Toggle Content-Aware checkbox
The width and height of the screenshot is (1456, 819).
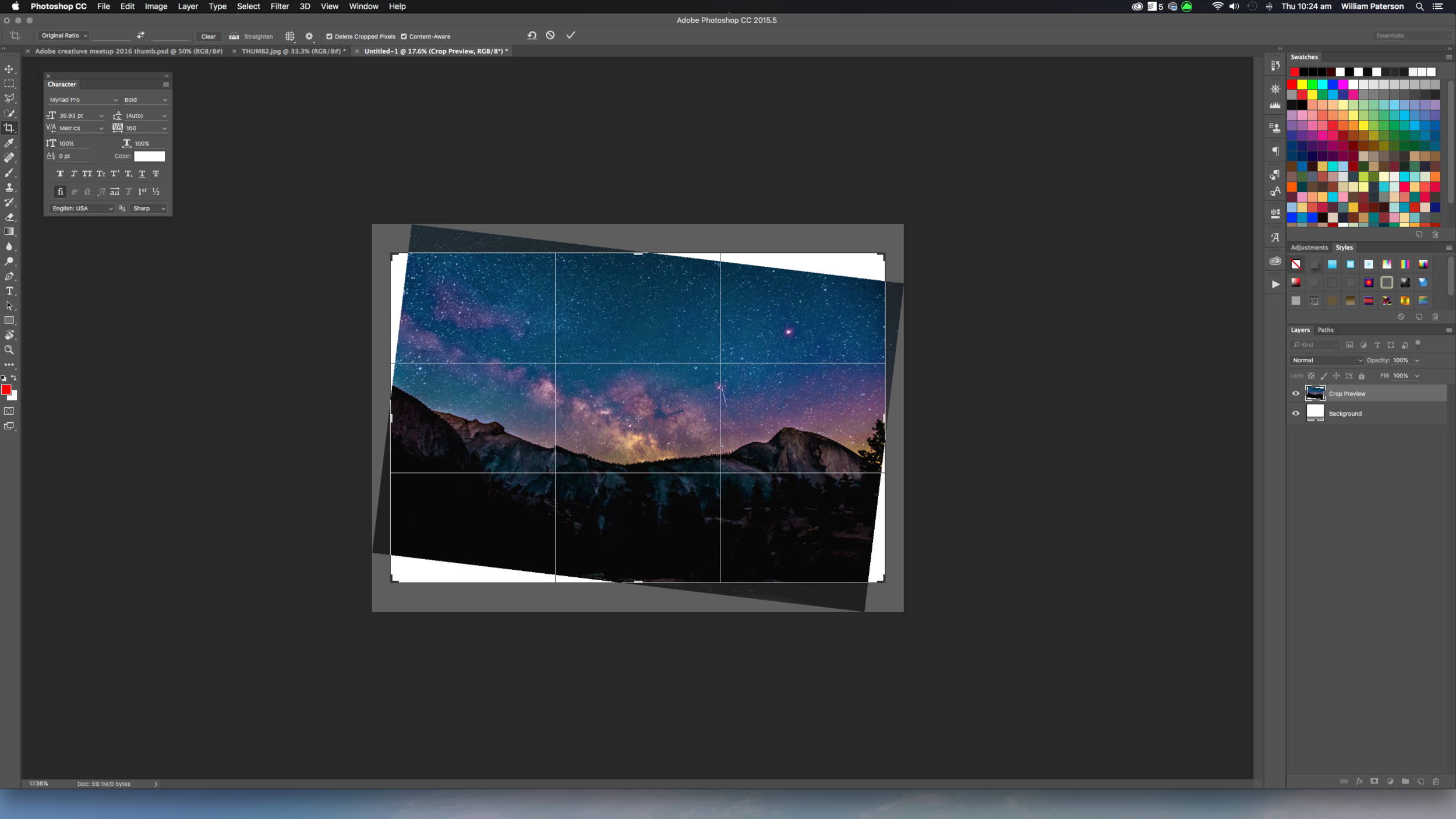(404, 37)
